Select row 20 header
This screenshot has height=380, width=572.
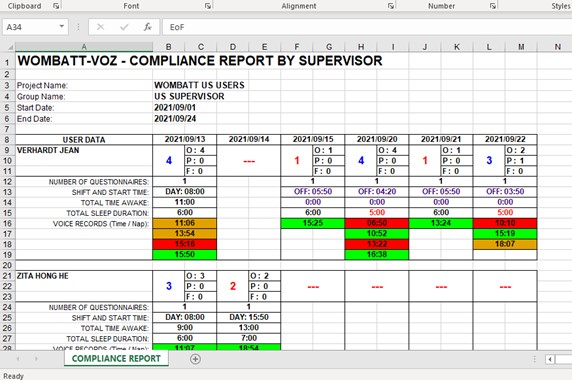[x=8, y=265]
